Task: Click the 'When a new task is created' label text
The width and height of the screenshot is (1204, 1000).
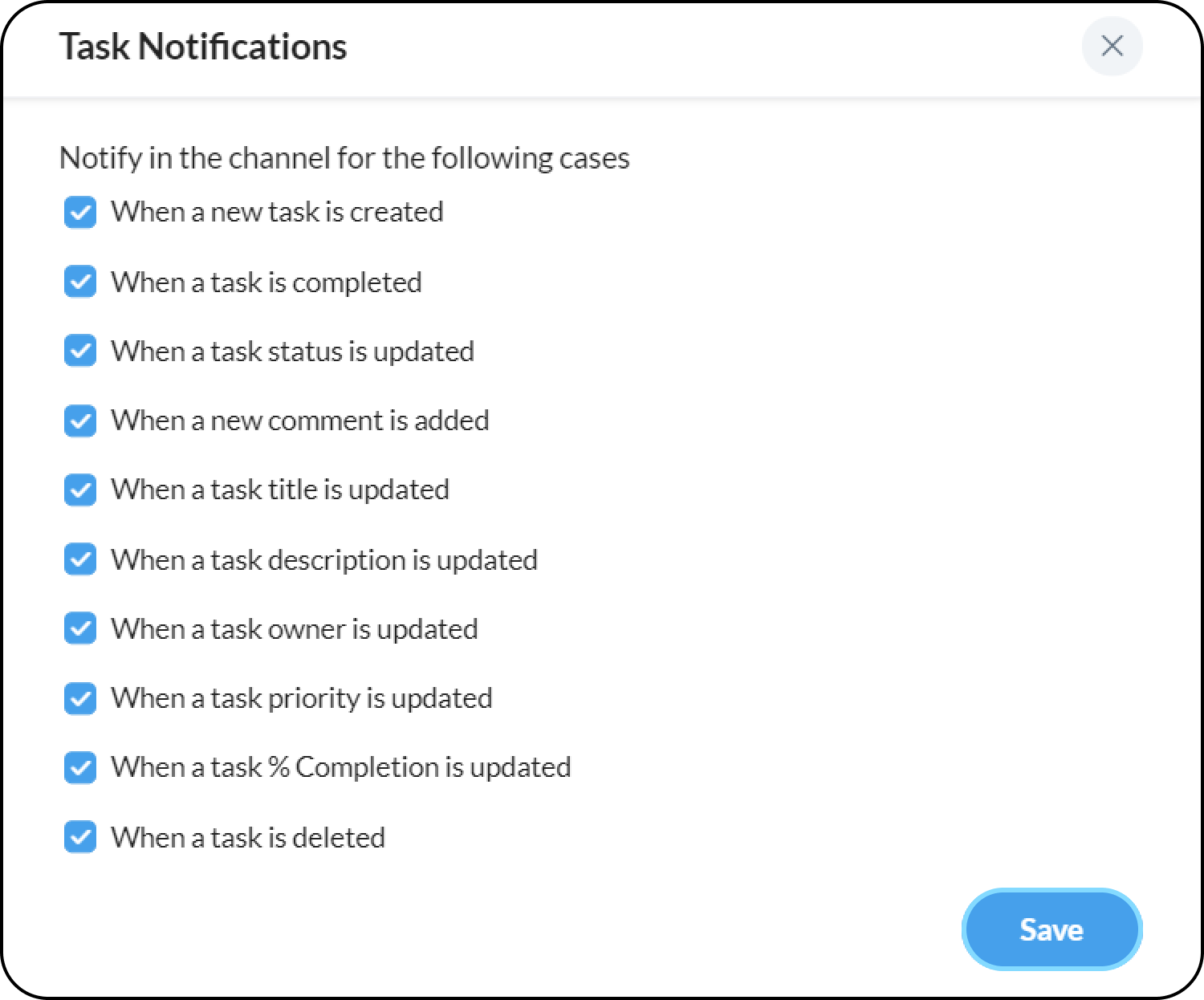Action: [x=277, y=212]
